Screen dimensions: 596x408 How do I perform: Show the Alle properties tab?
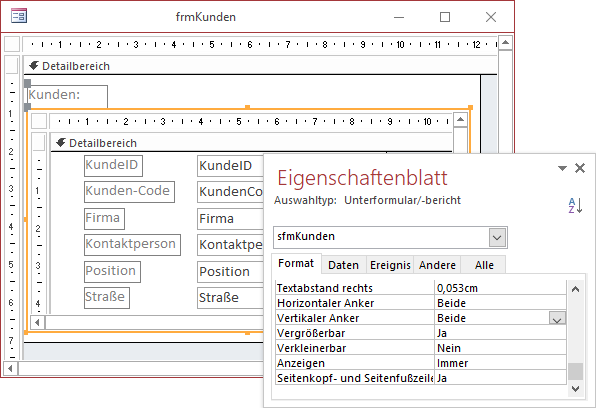click(484, 265)
